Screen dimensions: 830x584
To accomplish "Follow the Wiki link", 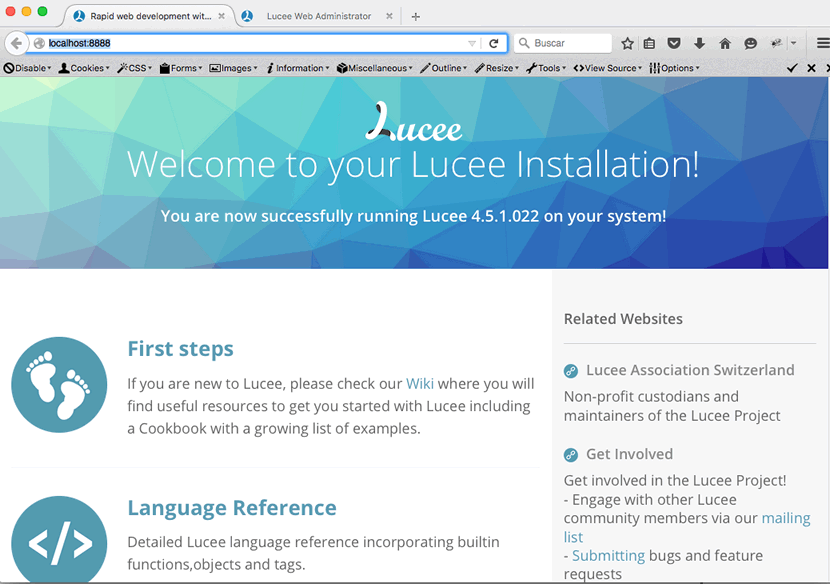I will pos(420,384).
